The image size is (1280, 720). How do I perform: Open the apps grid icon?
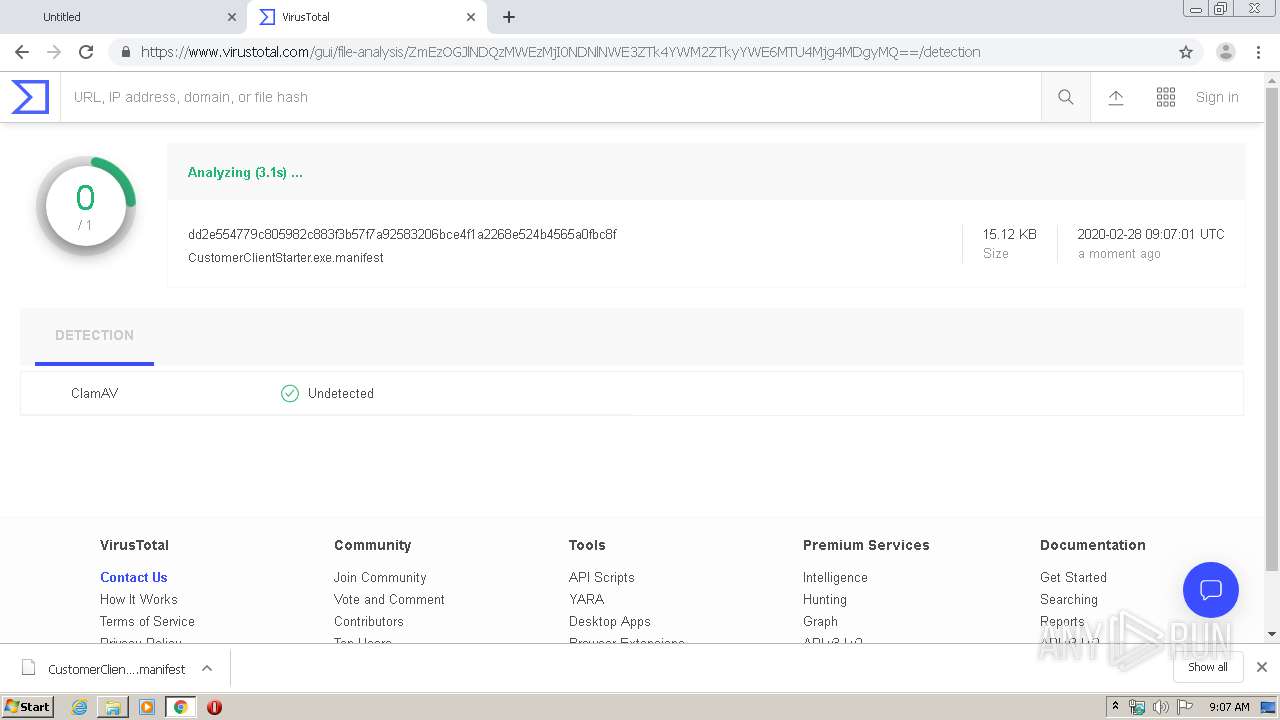click(1166, 97)
